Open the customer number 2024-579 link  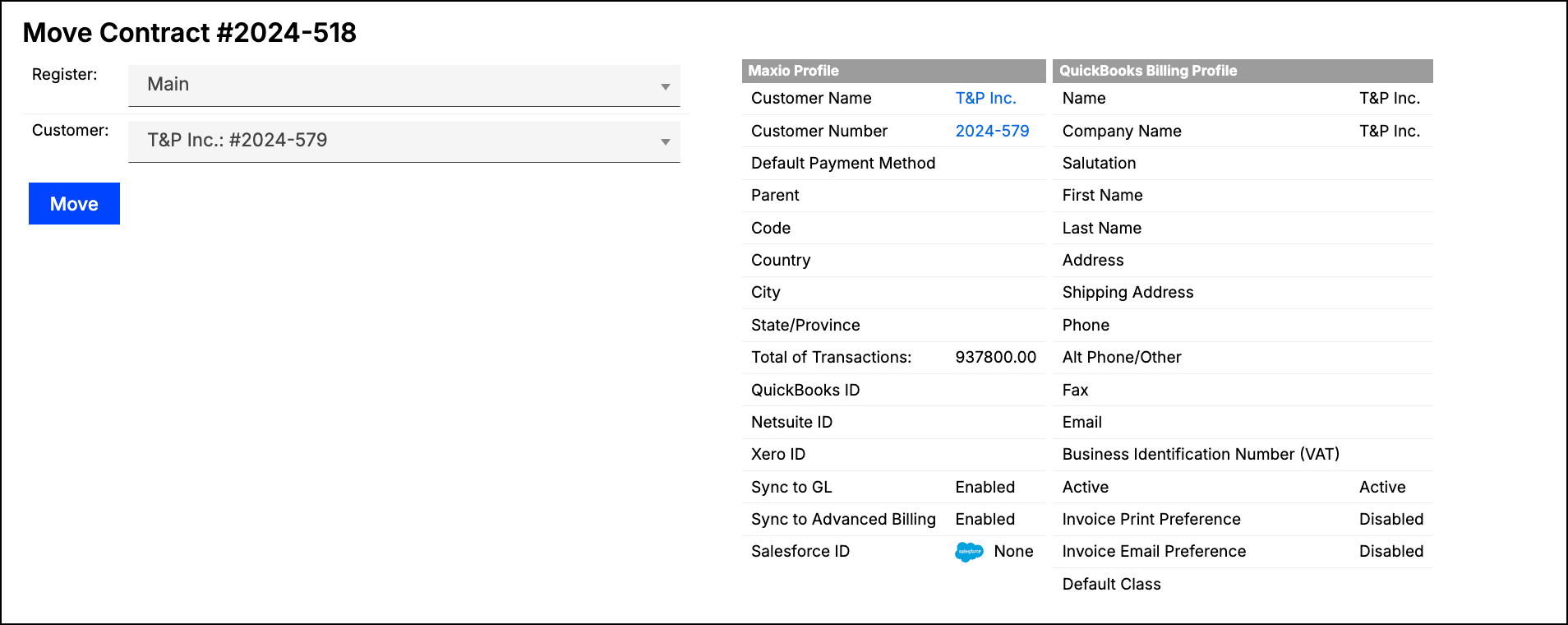(x=992, y=131)
